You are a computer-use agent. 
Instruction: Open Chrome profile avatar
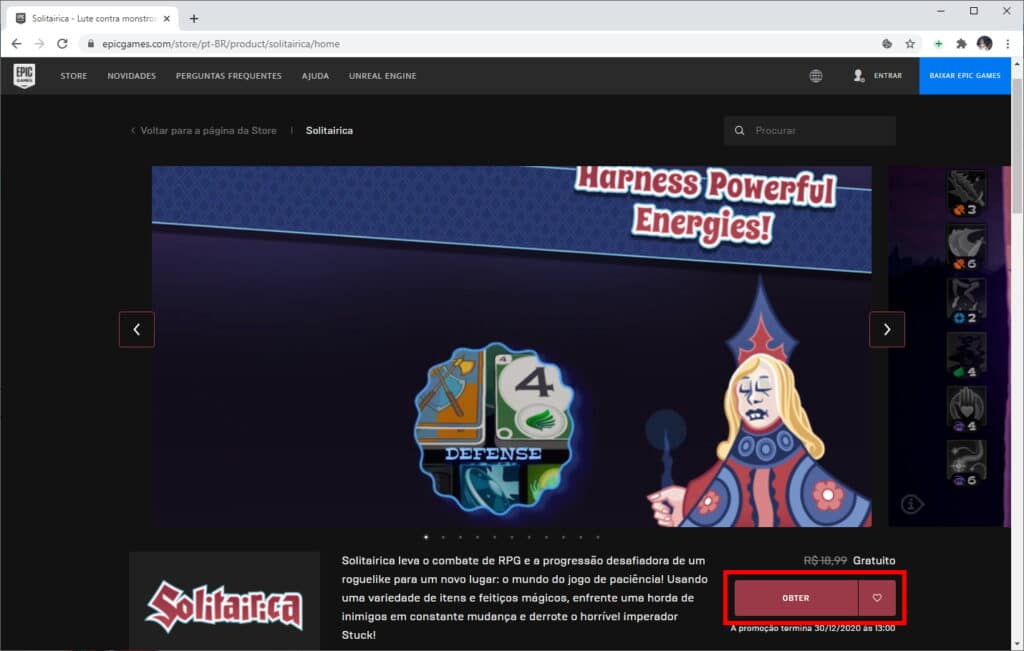985,44
